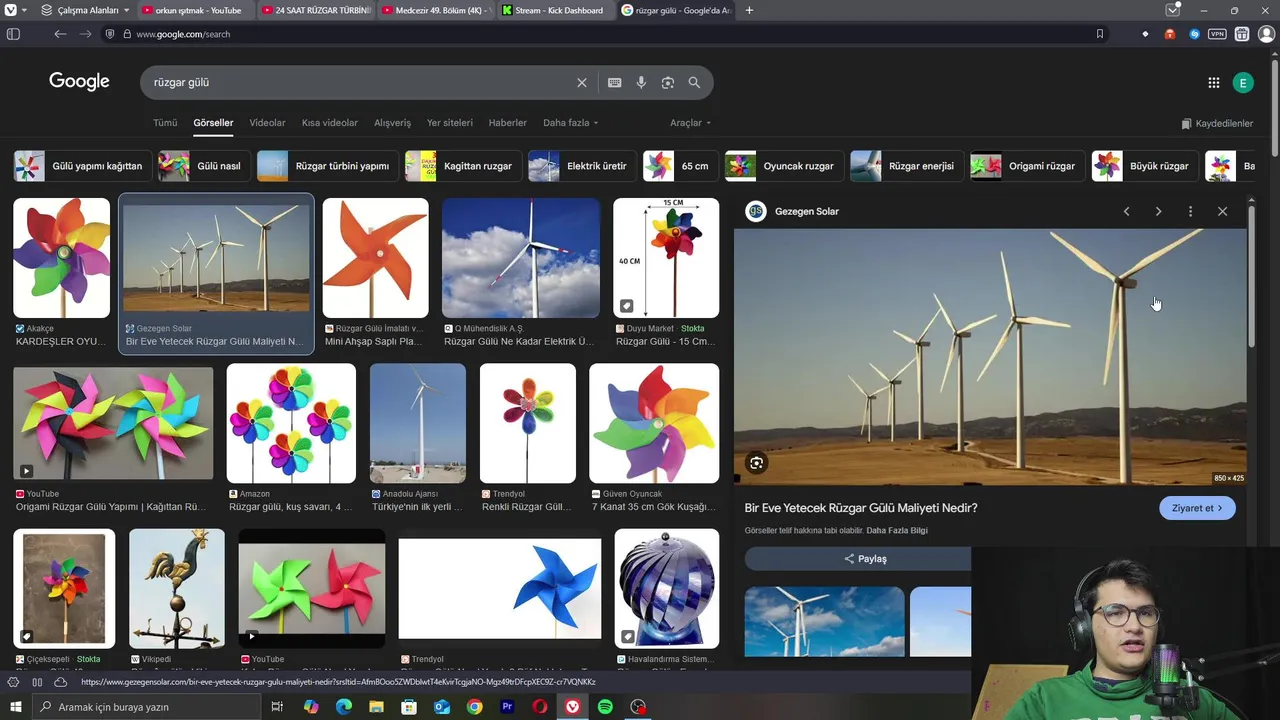
Task: Open Task View on the taskbar
Action: [278, 707]
